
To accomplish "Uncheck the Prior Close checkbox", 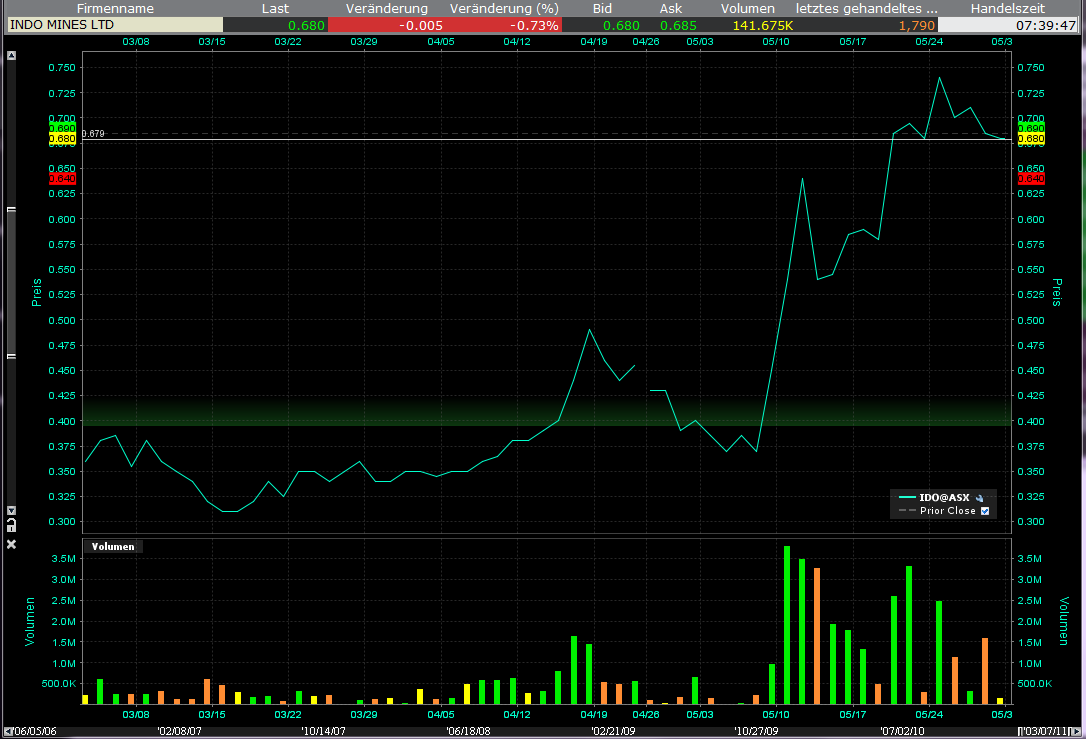I will pyautogui.click(x=985, y=511).
